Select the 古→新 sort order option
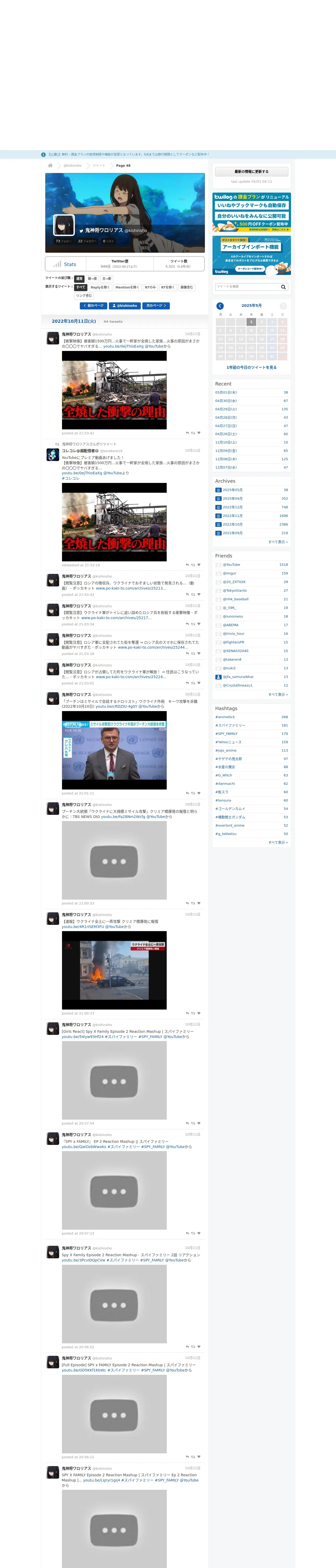Viewport: 336px width, 1568px height. pos(107,279)
